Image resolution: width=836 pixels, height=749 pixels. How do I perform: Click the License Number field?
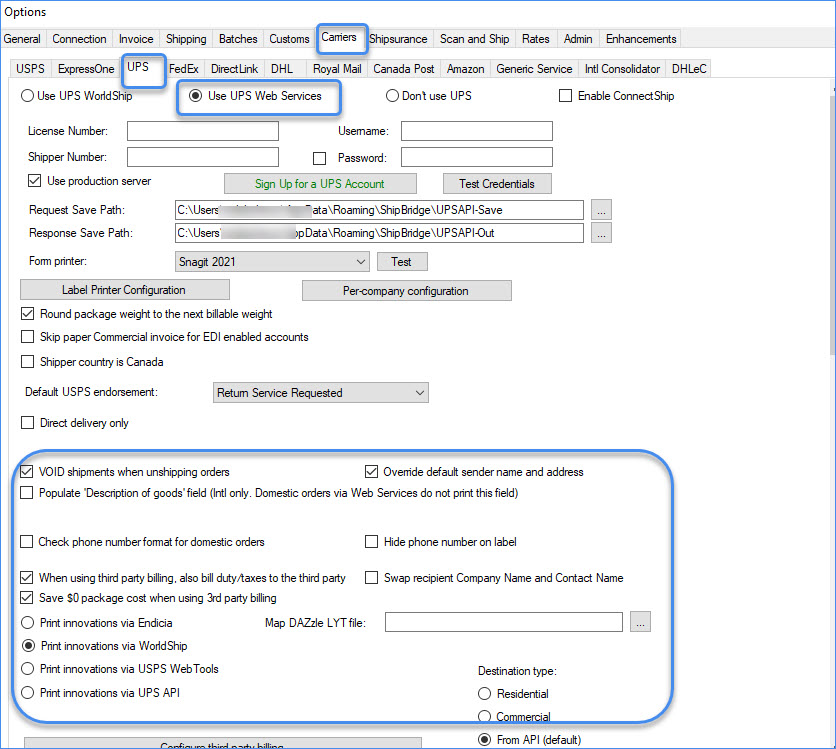[x=203, y=131]
